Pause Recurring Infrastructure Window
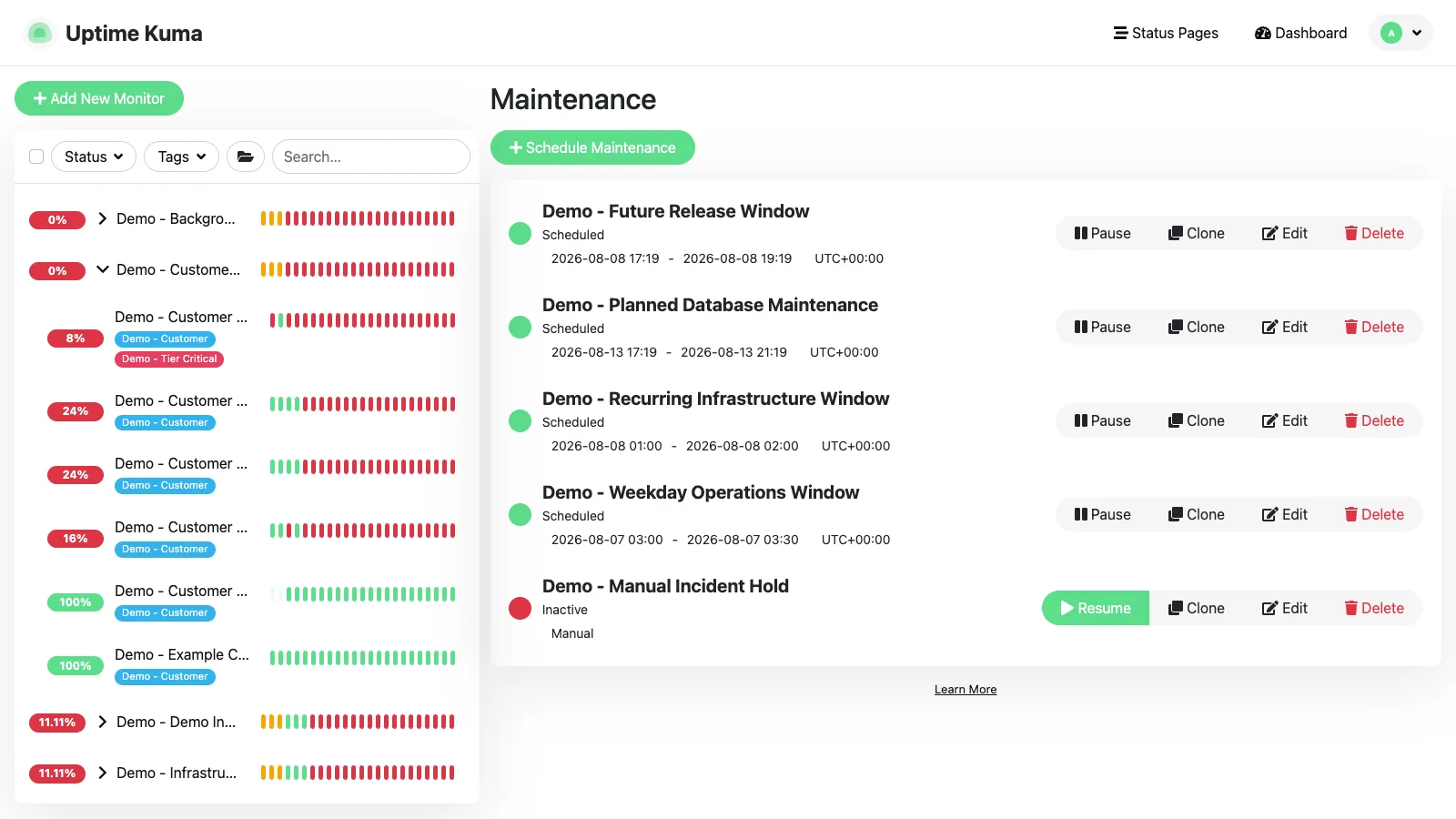The image size is (1456, 819). tap(1102, 420)
